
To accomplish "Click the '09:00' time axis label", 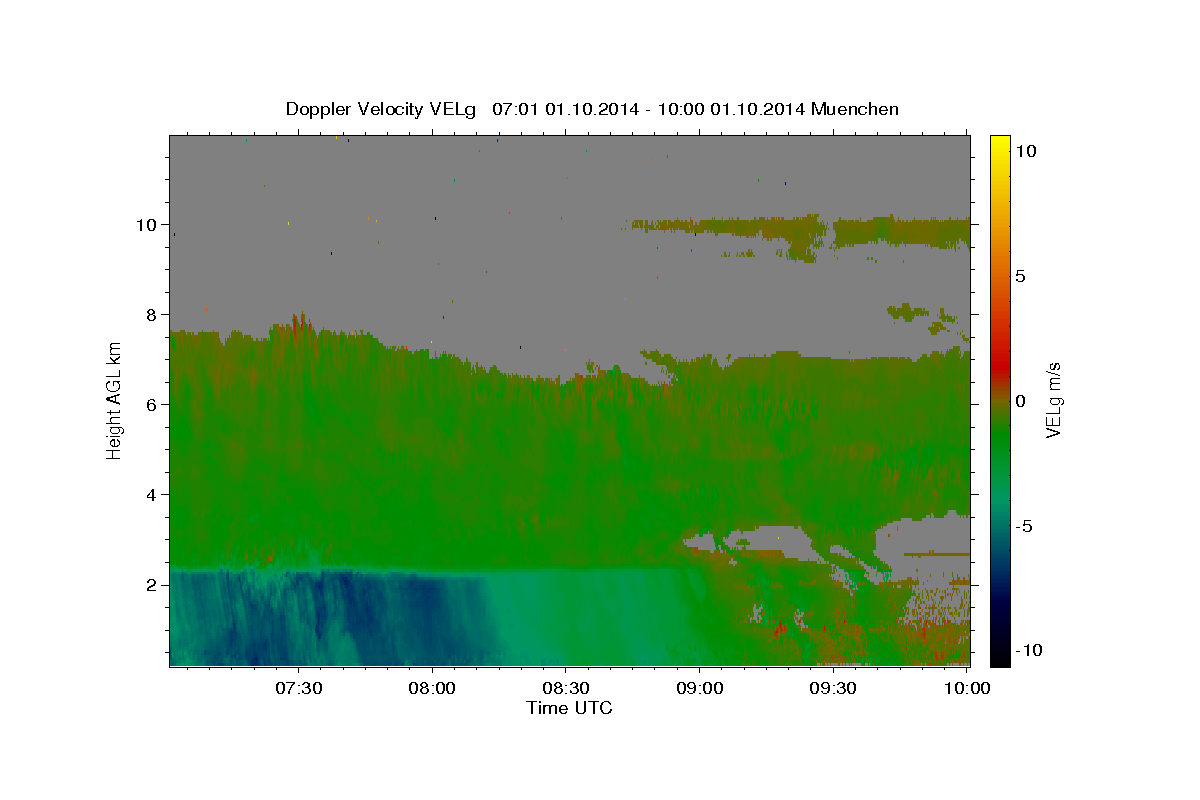I will click(x=699, y=689).
